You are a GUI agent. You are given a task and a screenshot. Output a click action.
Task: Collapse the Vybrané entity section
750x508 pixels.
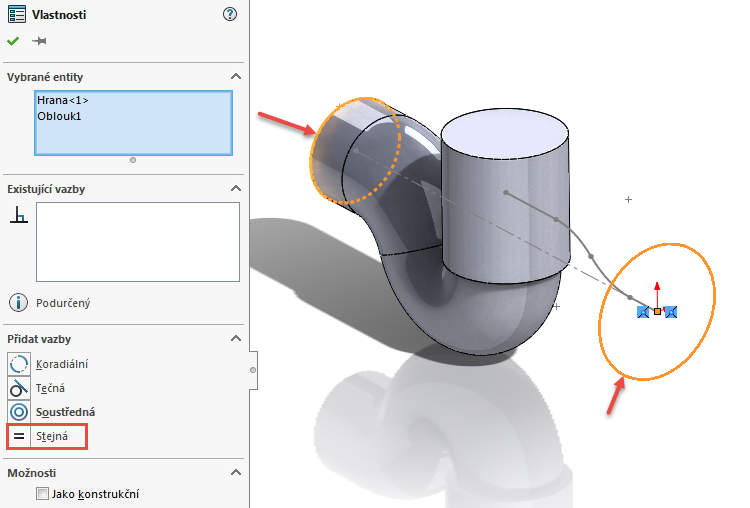(235, 77)
